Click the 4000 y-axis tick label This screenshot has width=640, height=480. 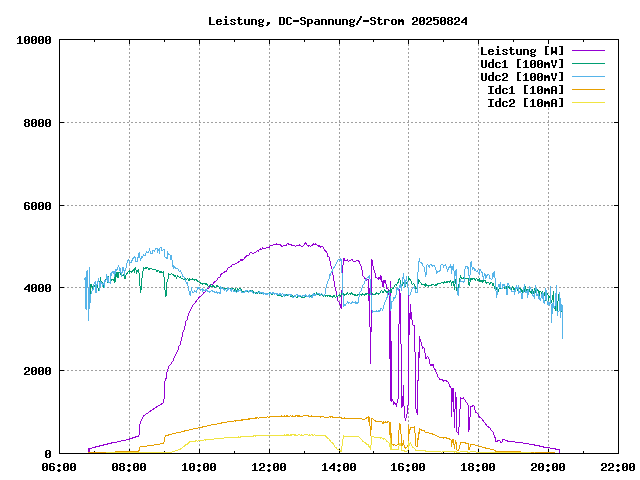click(x=38, y=288)
